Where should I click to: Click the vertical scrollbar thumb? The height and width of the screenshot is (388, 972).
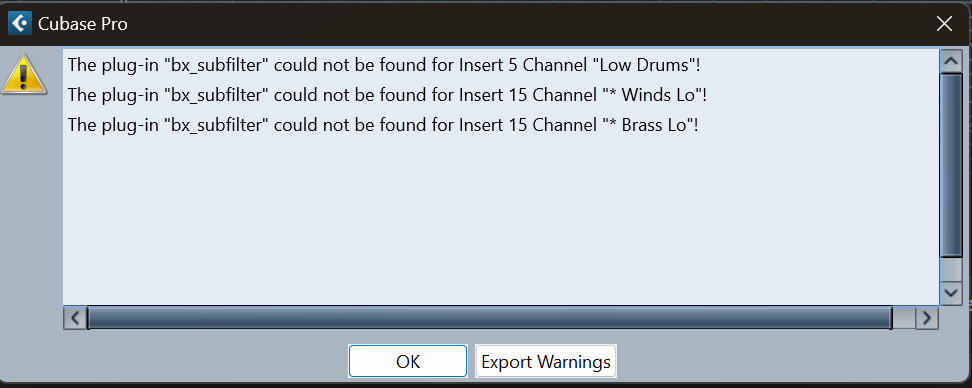pyautogui.click(x=950, y=164)
